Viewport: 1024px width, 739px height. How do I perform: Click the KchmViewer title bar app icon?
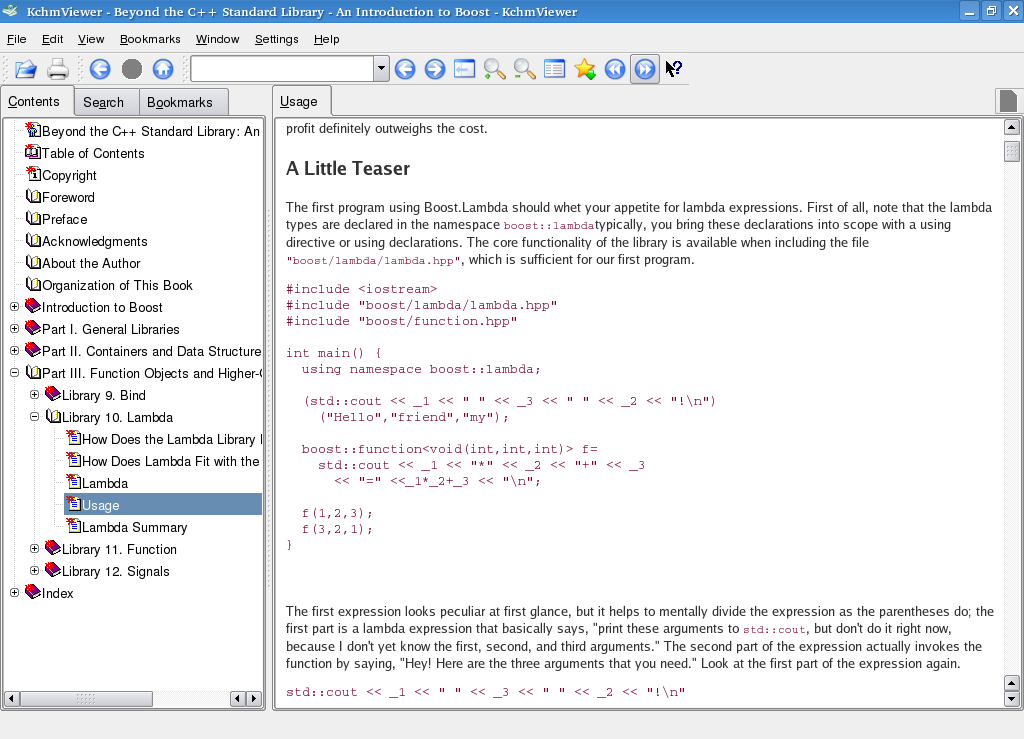[10, 11]
